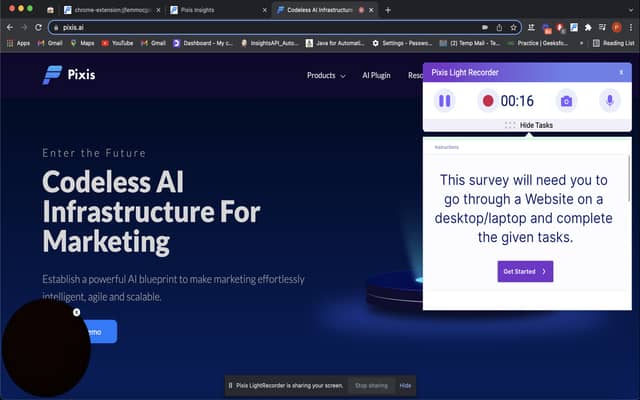Open the Products dropdown menu

pyautogui.click(x=325, y=76)
